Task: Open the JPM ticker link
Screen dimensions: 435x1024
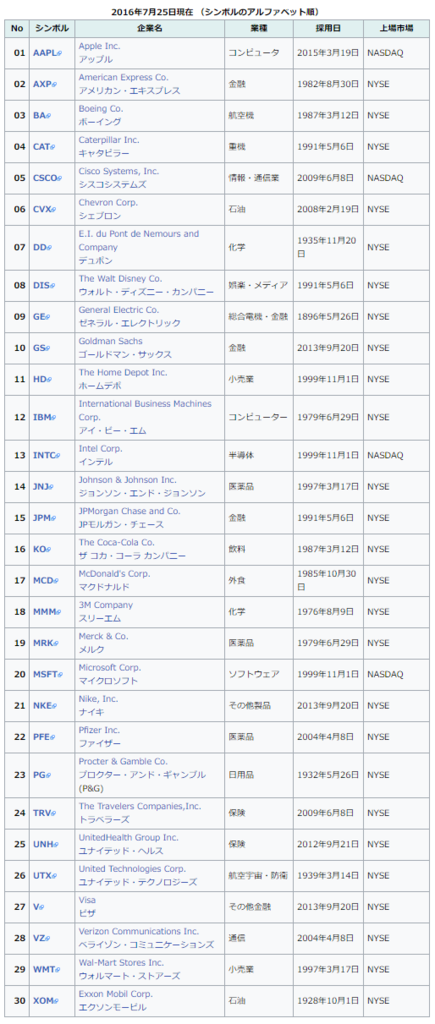Action: pos(44,518)
